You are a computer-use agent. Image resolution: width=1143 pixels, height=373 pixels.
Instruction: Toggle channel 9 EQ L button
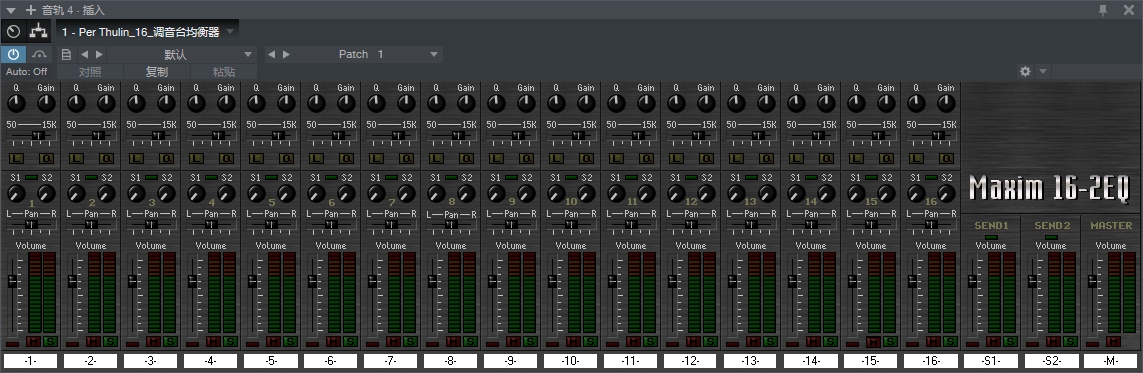pyautogui.click(x=496, y=158)
